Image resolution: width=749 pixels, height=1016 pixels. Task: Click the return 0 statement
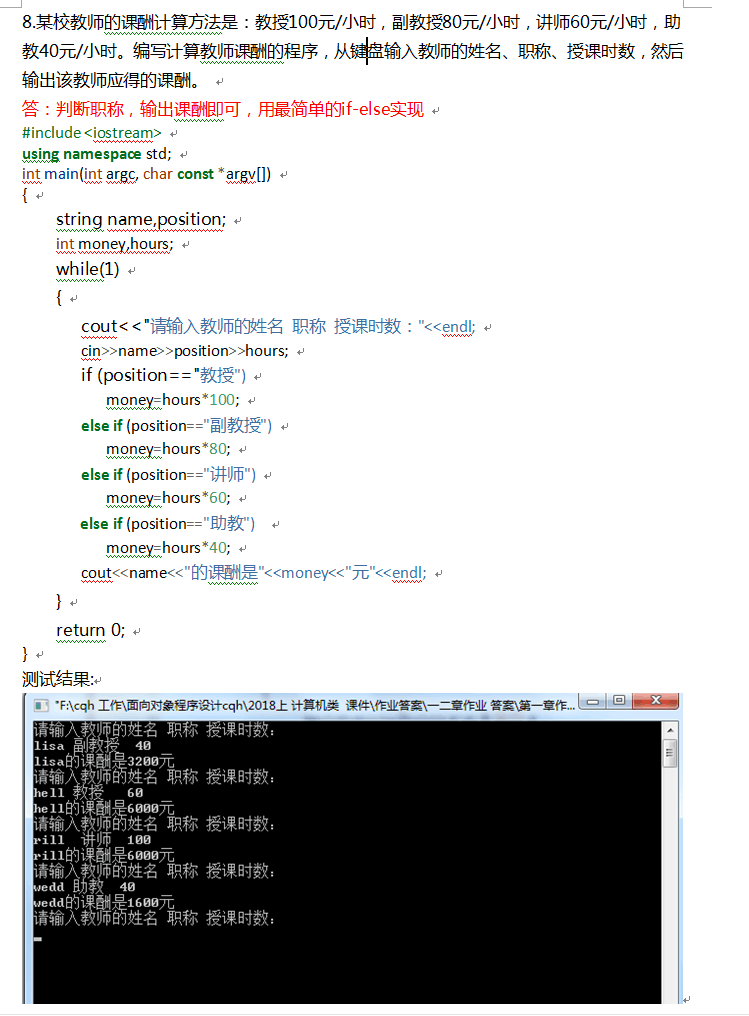click(91, 630)
